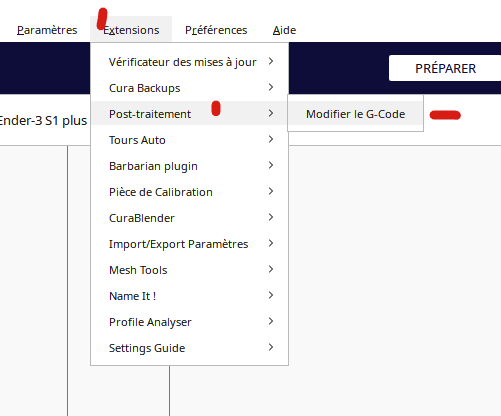Expand Import/Export Paramètres submenu

click(x=189, y=244)
